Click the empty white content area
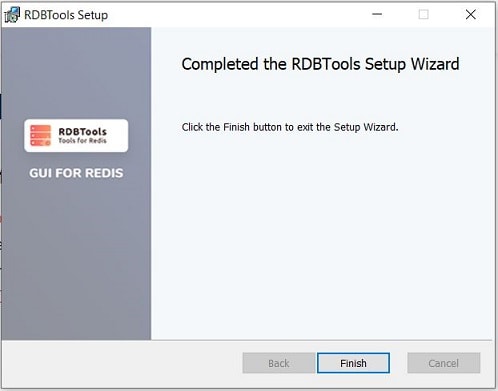 pyautogui.click(x=323, y=233)
